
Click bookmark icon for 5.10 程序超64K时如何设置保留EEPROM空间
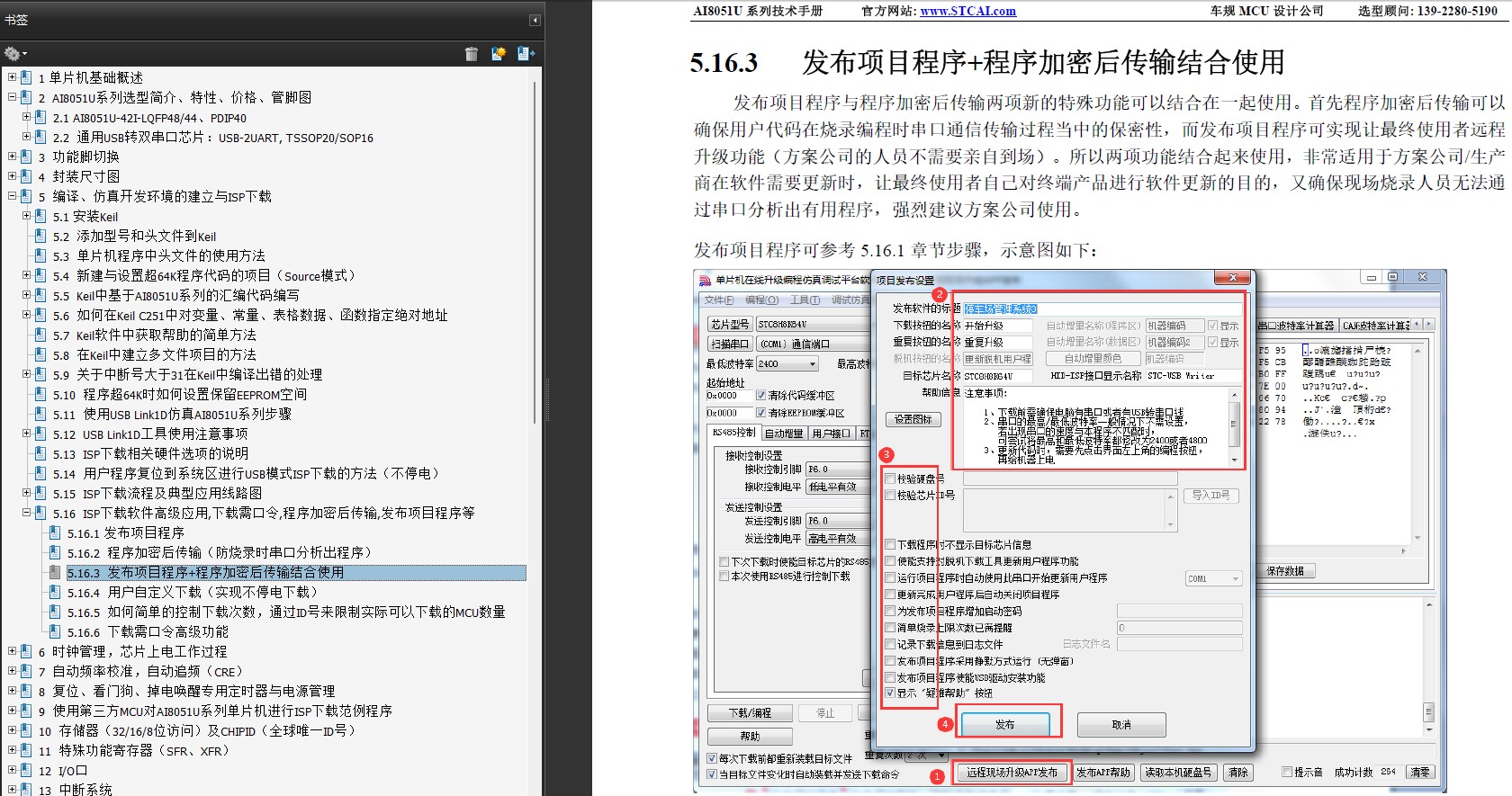(x=40, y=394)
